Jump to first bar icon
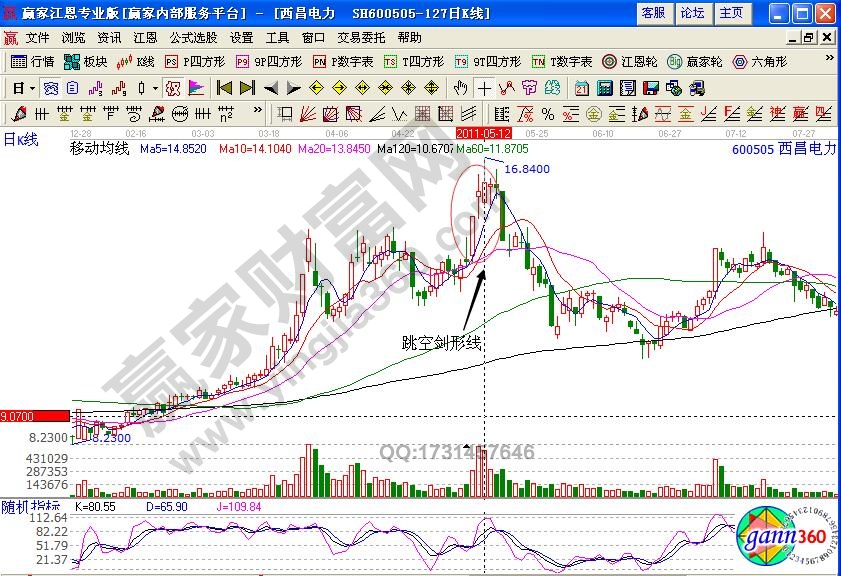 [x=224, y=88]
